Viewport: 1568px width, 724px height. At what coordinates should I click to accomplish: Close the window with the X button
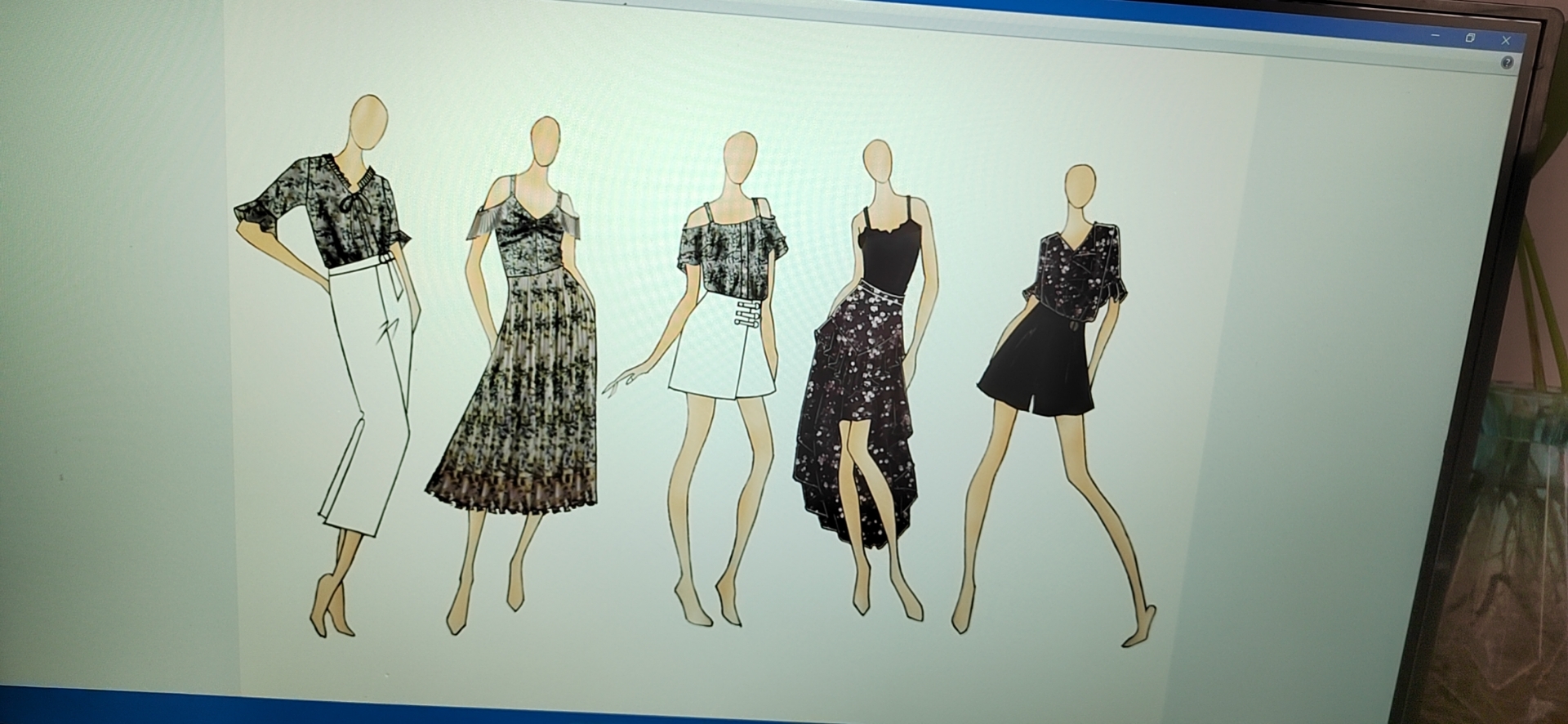[1506, 40]
